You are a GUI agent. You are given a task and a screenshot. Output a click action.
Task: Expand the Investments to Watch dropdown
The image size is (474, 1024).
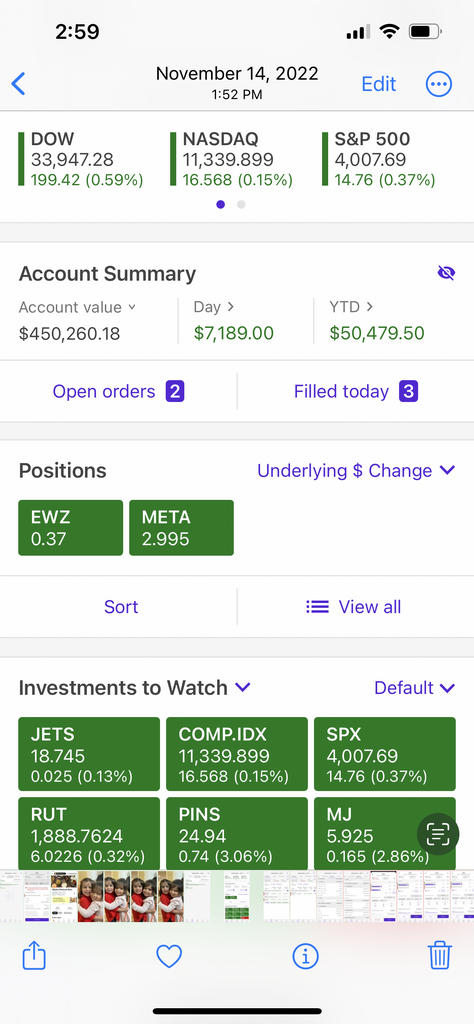click(x=242, y=687)
